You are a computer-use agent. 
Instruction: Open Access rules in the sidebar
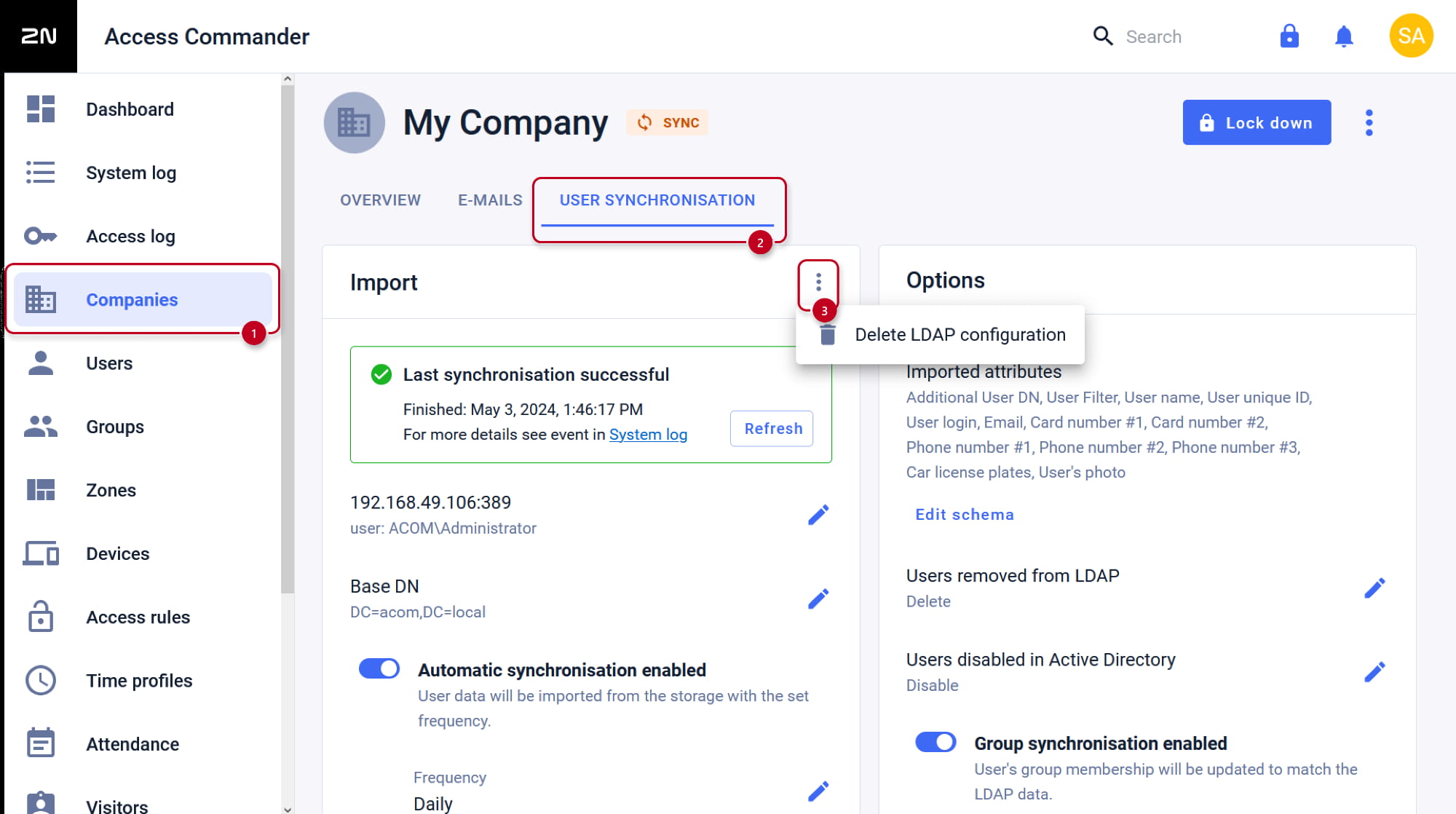pyautogui.click(x=142, y=617)
